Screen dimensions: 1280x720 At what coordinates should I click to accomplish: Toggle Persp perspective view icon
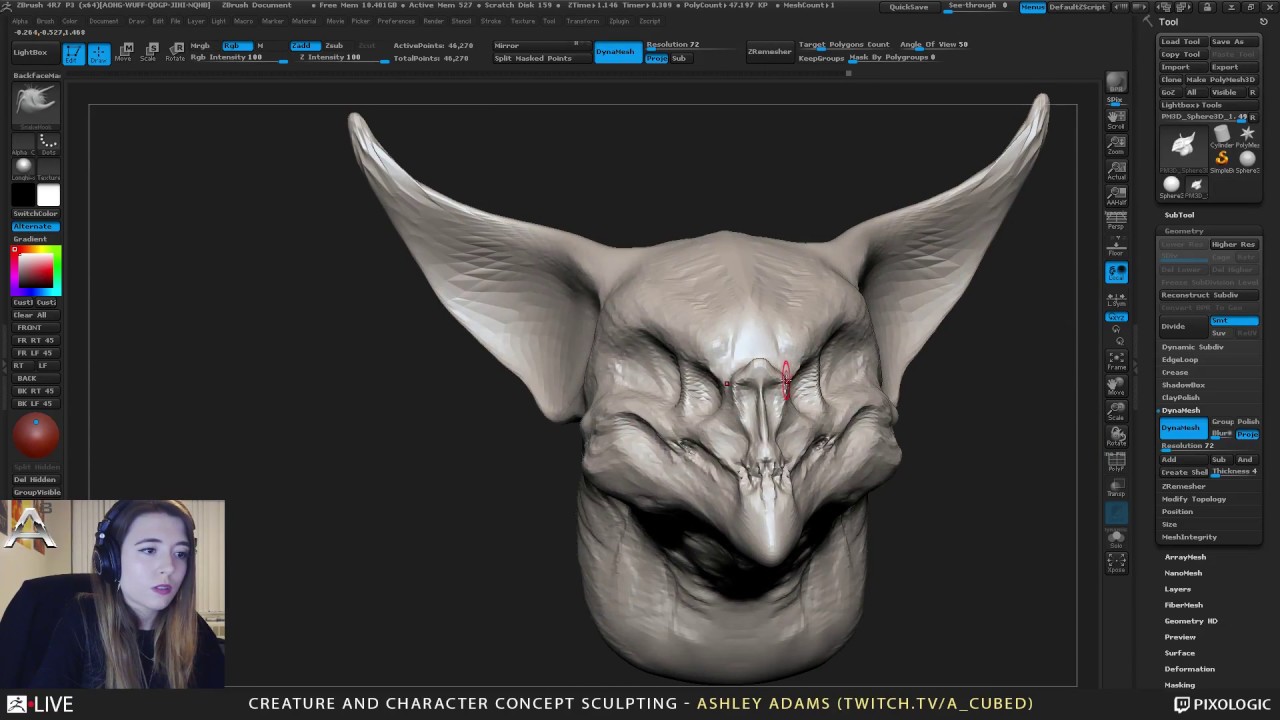tap(1116, 220)
